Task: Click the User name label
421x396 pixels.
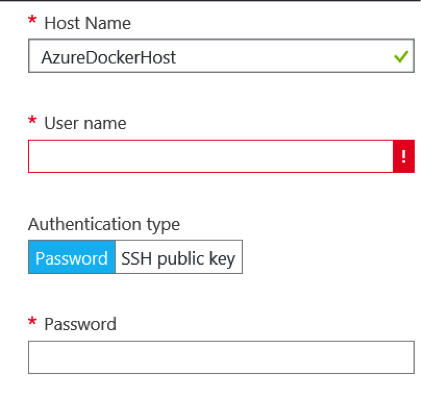Action: click(85, 123)
